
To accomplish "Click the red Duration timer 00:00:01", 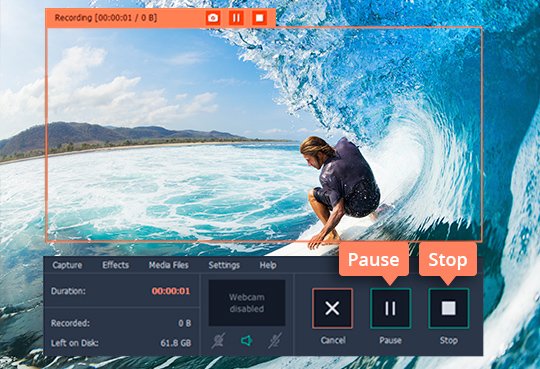I will [x=171, y=291].
